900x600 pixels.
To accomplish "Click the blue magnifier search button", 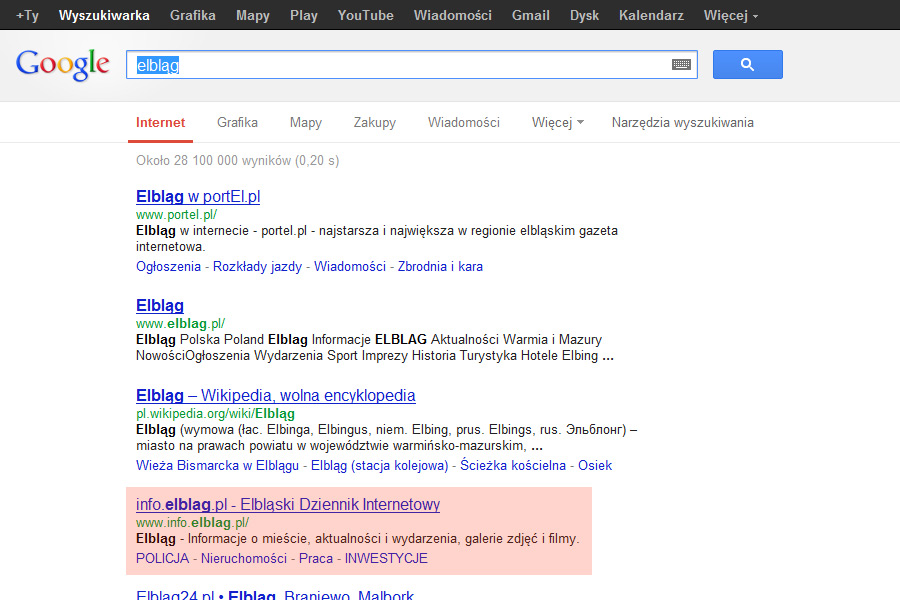I will pyautogui.click(x=747, y=64).
